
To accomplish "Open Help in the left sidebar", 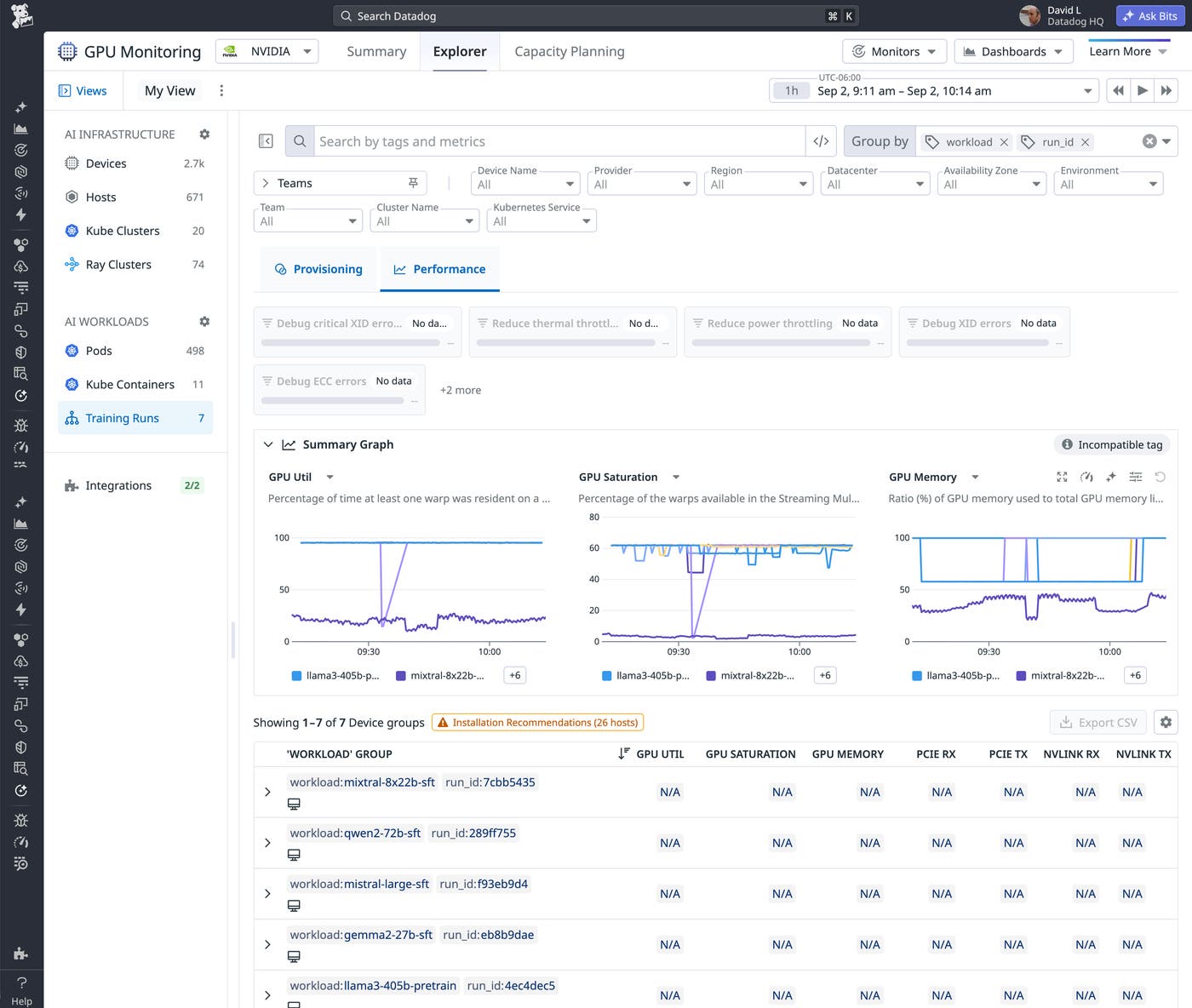I will coord(21,991).
